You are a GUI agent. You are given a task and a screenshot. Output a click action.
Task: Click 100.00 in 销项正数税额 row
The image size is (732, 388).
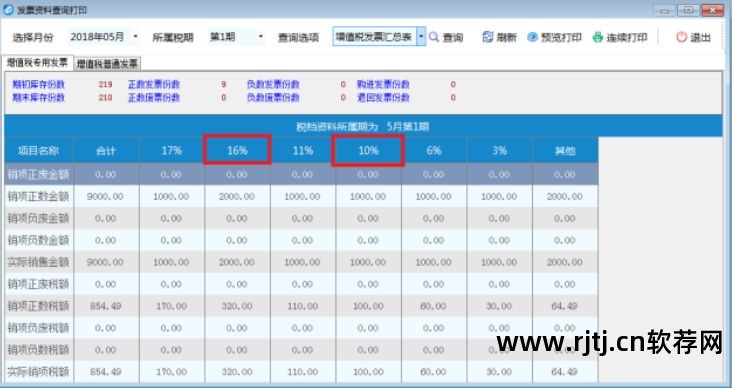(x=368, y=306)
